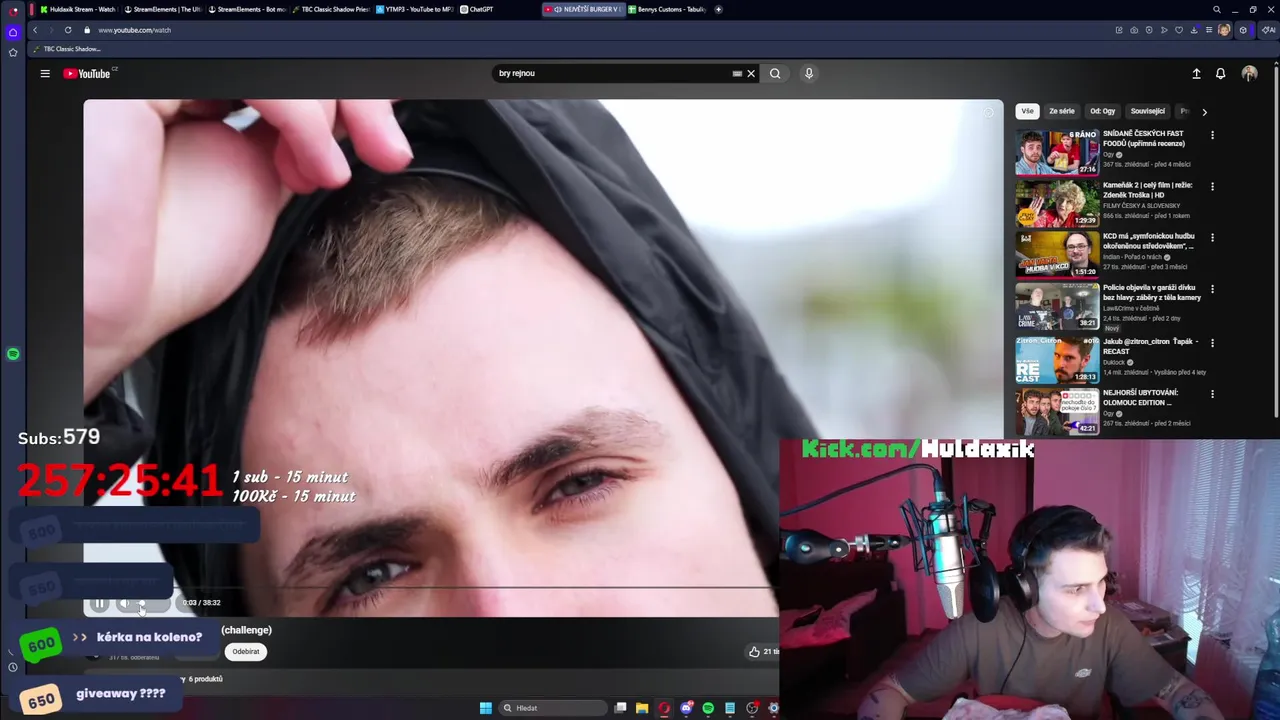This screenshot has width=1280, height=720.
Task: Switch to Bennys Customs spreadsheet tab
Action: [667, 9]
